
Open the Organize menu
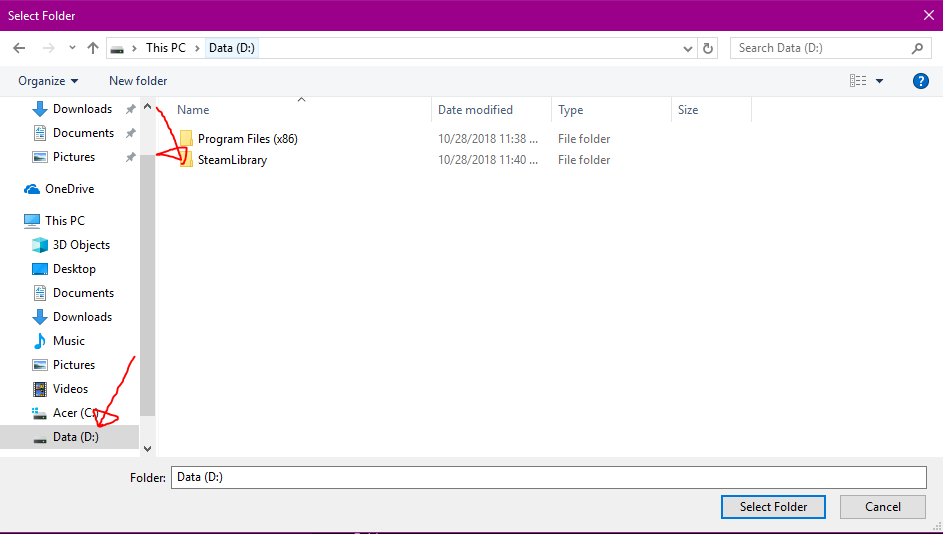(48, 81)
